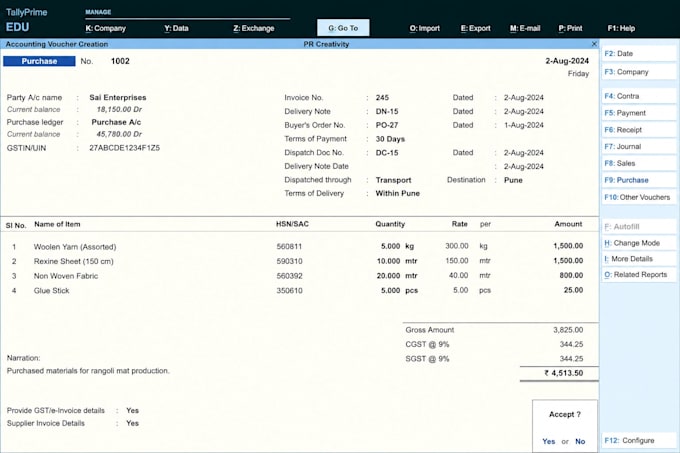Click Destination value Pune

513,180
